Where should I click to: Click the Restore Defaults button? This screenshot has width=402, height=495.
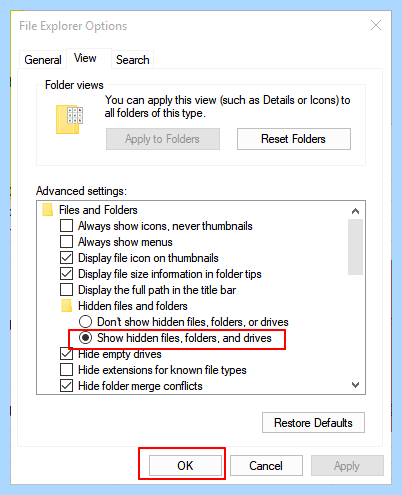[313, 423]
